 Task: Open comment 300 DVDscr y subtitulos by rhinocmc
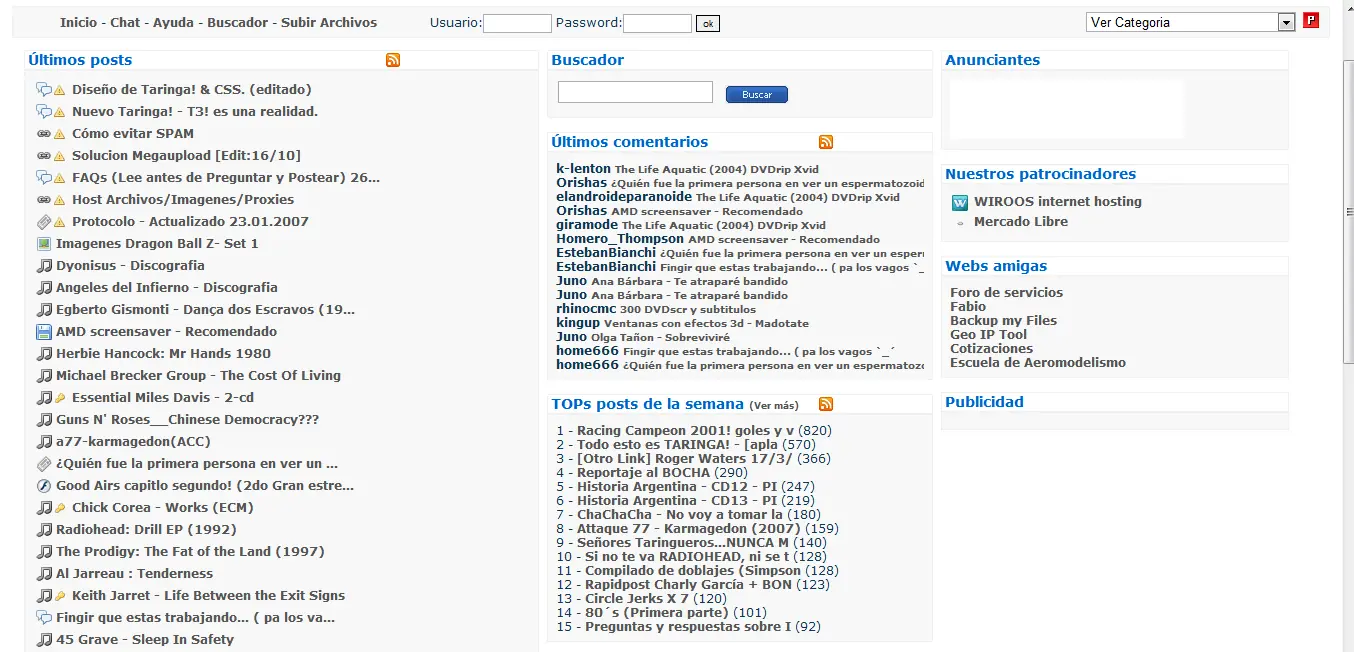688,310
